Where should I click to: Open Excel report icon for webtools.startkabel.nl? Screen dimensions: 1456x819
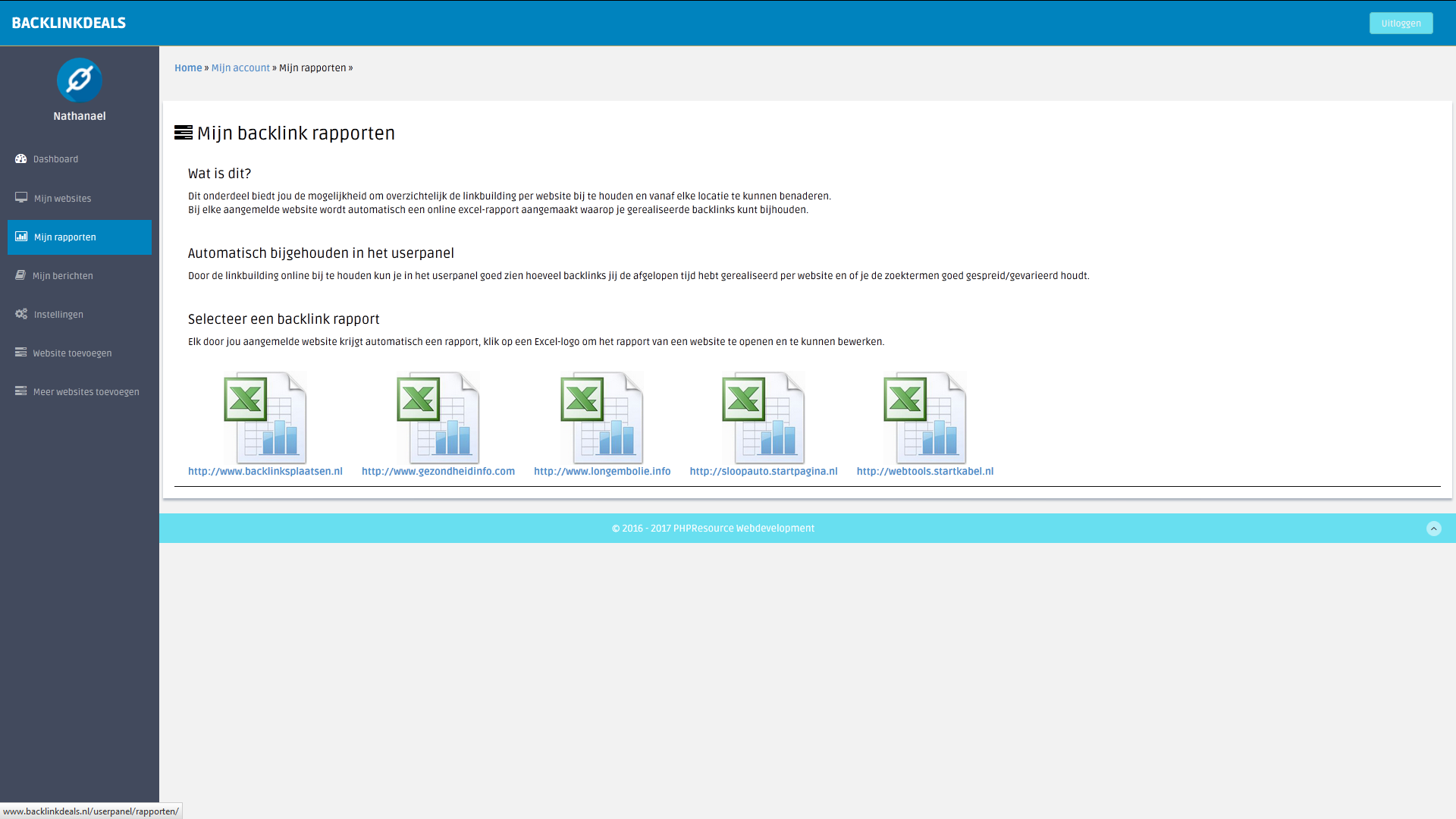point(925,418)
